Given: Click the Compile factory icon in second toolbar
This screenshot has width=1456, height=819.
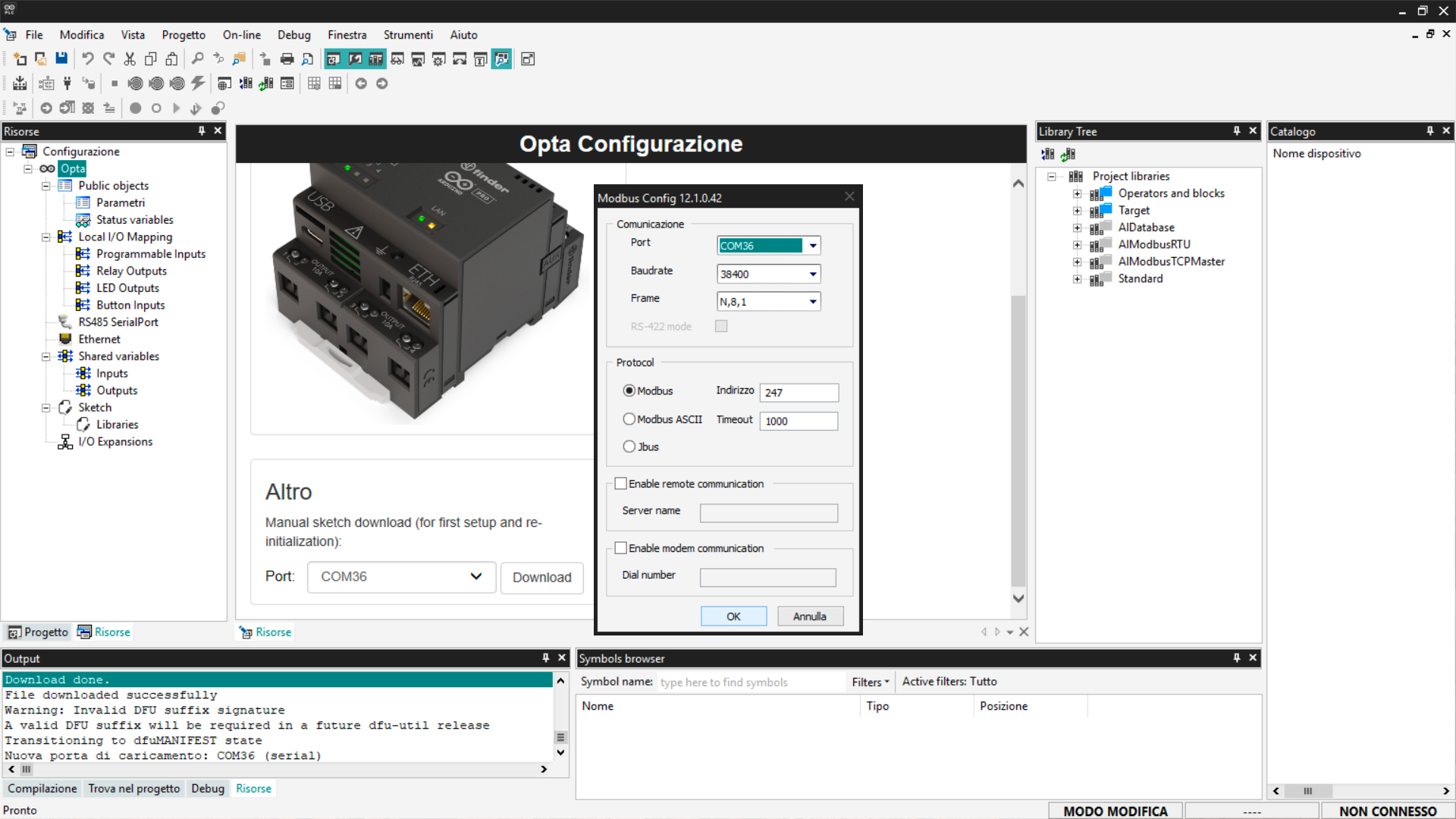Looking at the screenshot, I should point(20,83).
